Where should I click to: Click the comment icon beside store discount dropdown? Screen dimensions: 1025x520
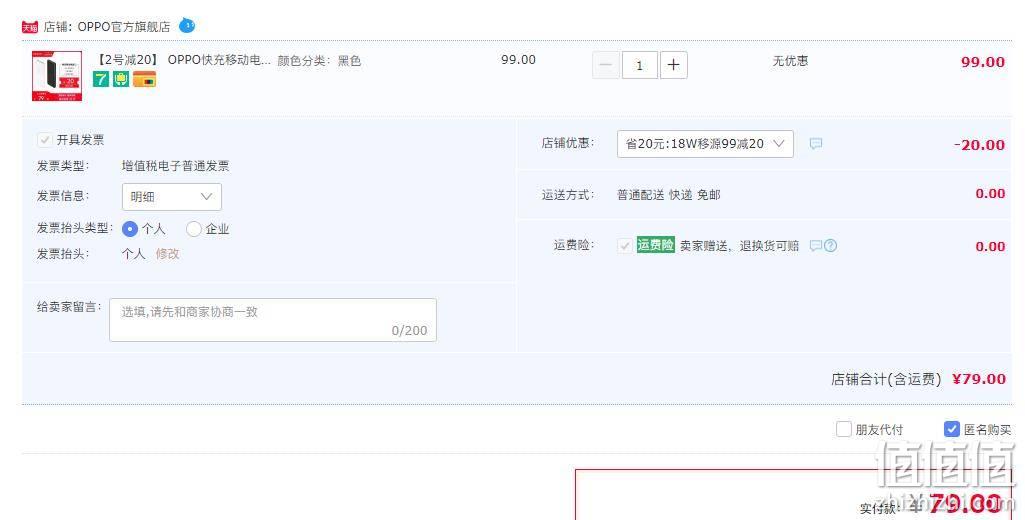[815, 144]
